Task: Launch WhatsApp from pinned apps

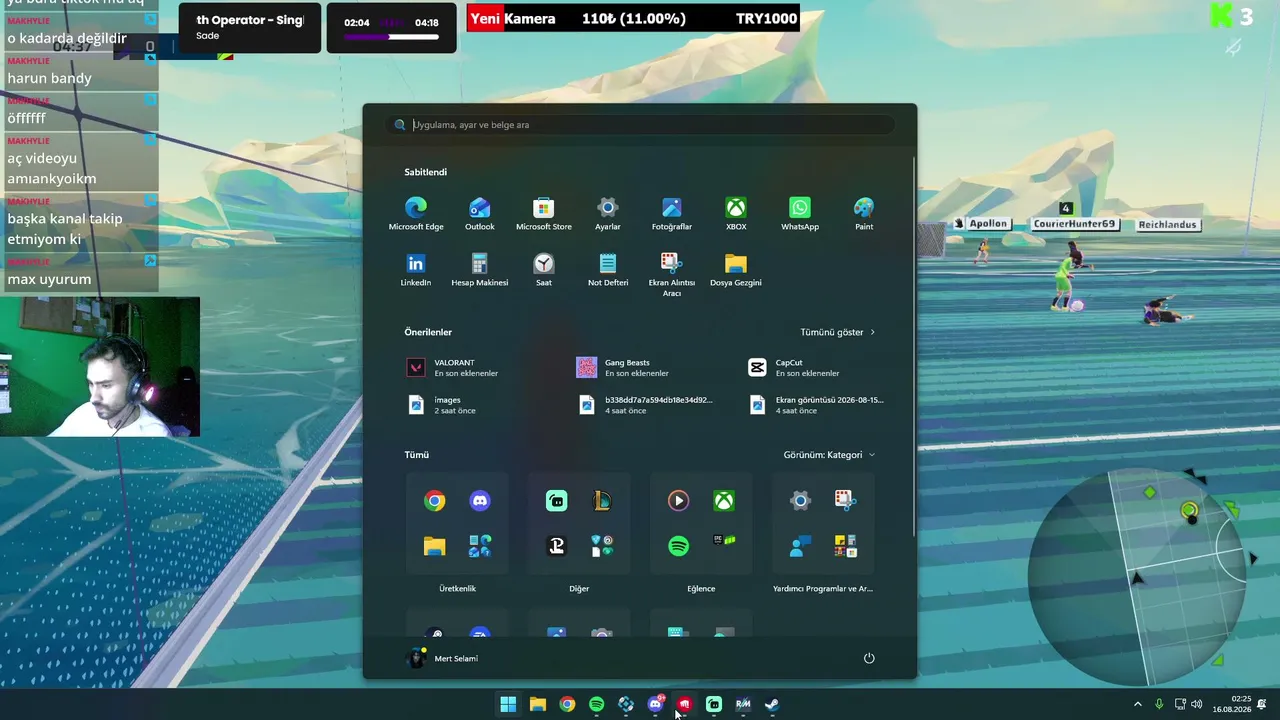Action: (800, 214)
